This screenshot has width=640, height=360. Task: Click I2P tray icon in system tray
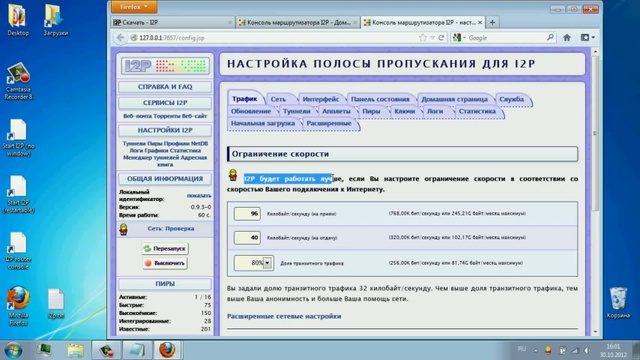(548, 350)
